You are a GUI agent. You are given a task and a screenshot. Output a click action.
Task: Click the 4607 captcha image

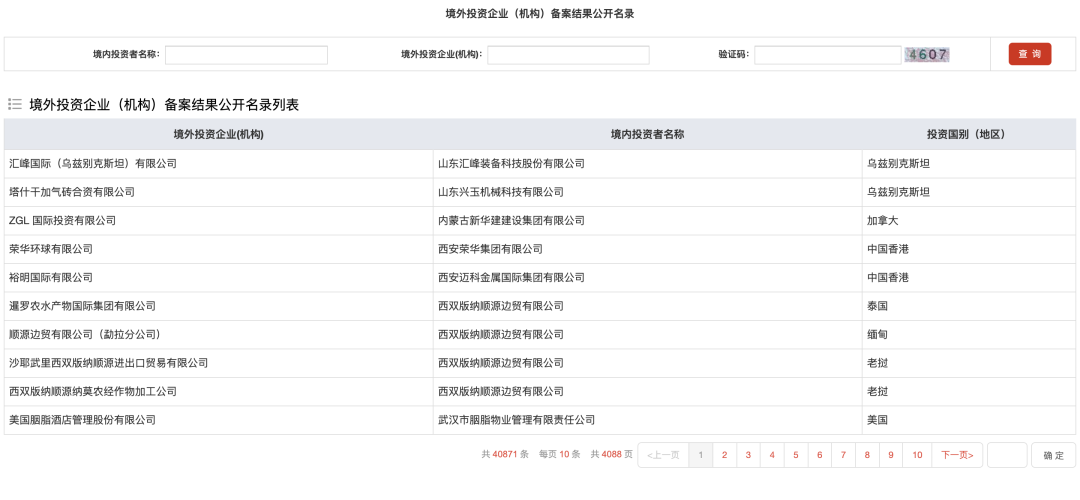tap(927, 55)
